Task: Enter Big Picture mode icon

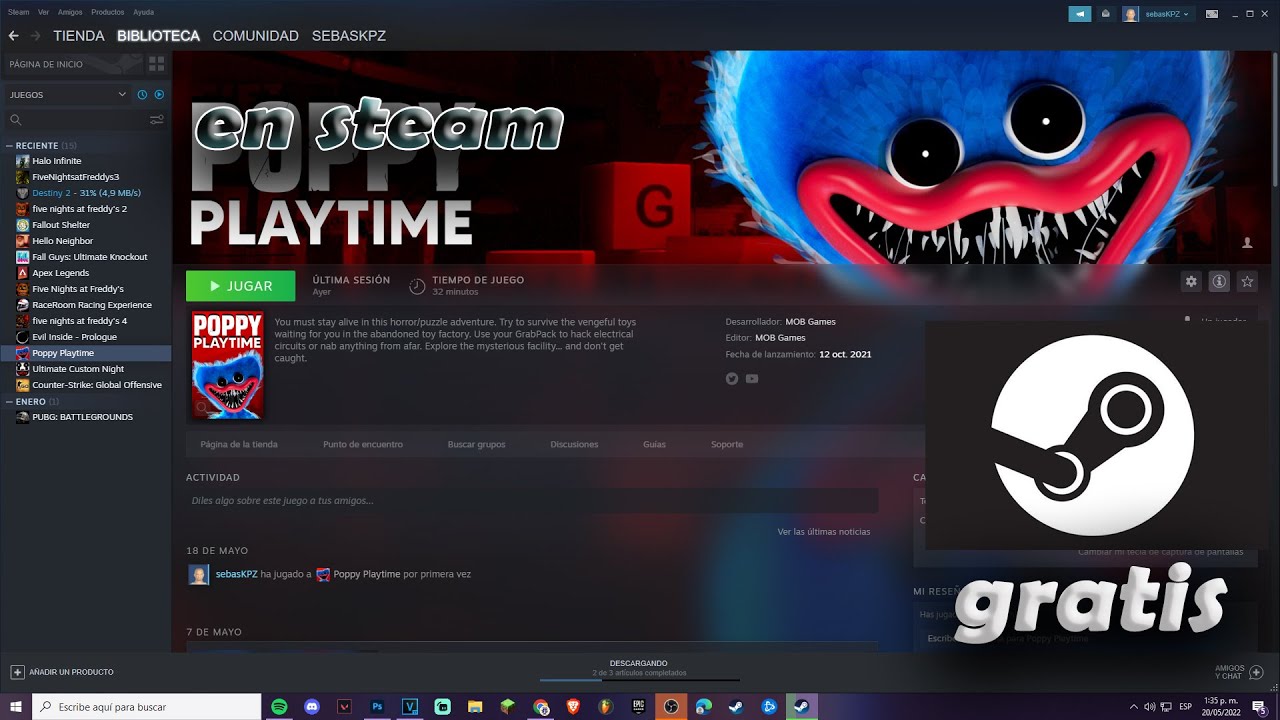Action: (x=1212, y=14)
